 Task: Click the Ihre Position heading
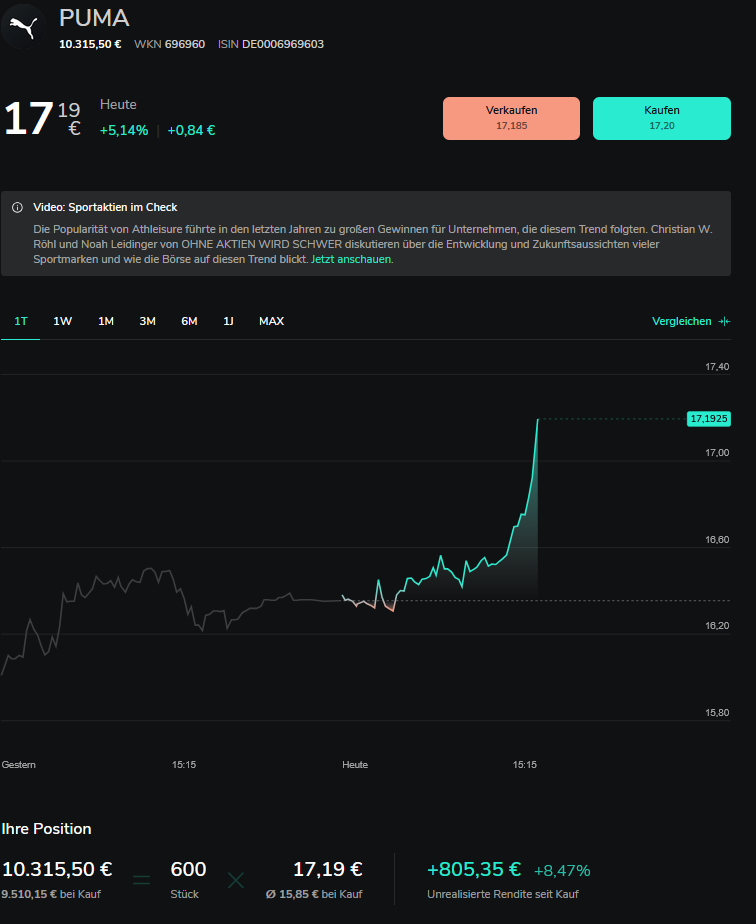tap(46, 829)
